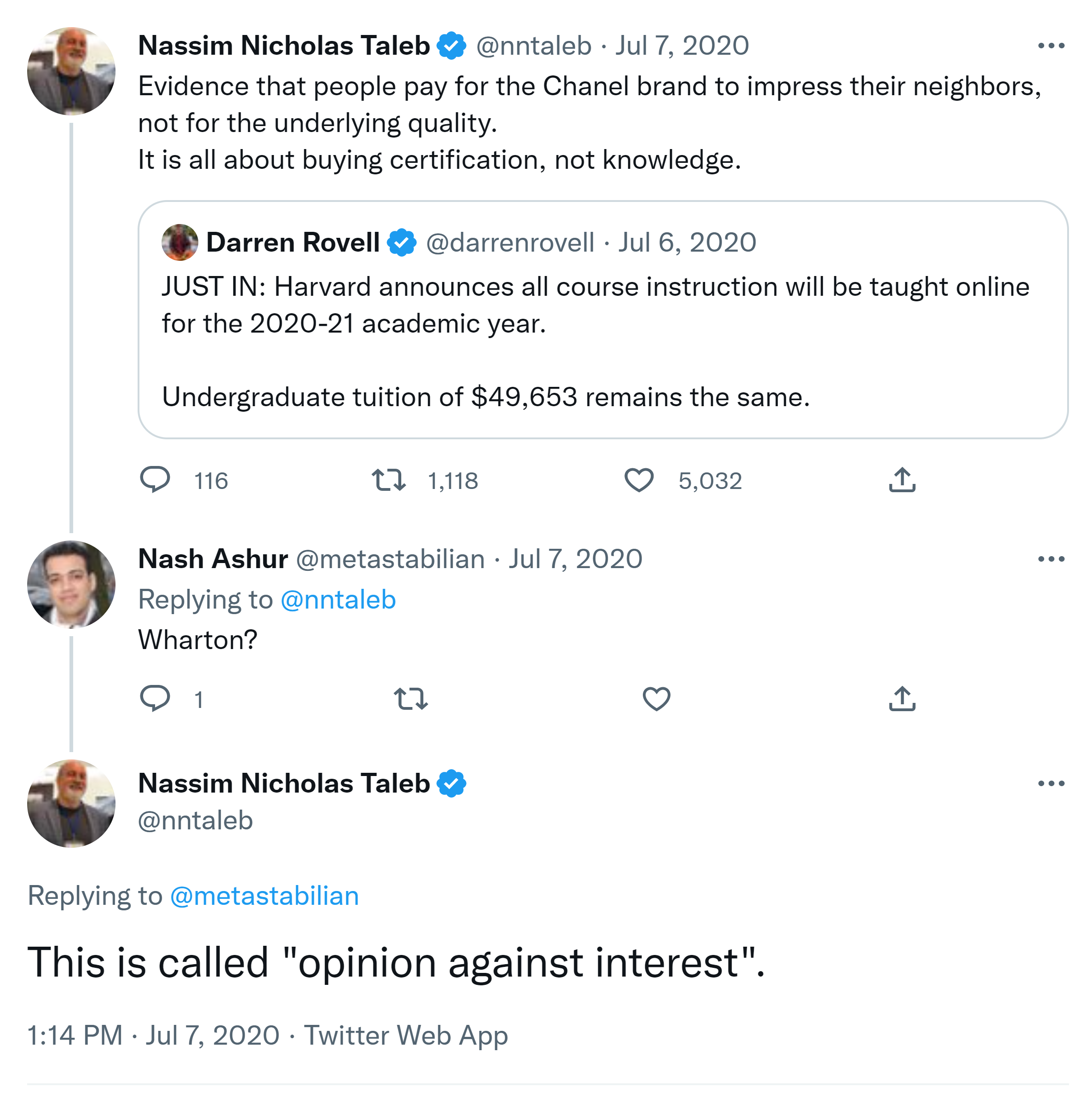Open Nash Ashur's profile picture
1092x1104 pixels.
[71, 584]
